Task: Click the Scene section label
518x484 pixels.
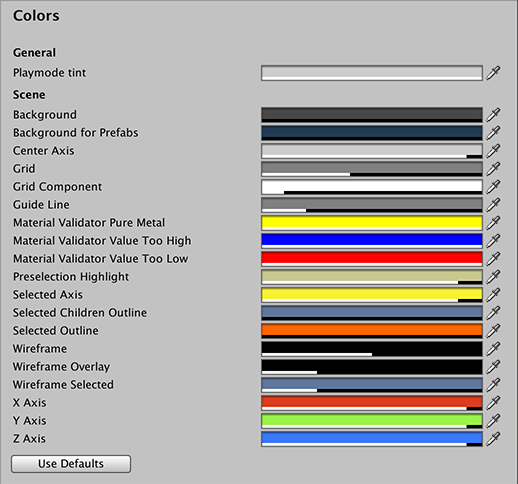Action: (x=29, y=95)
